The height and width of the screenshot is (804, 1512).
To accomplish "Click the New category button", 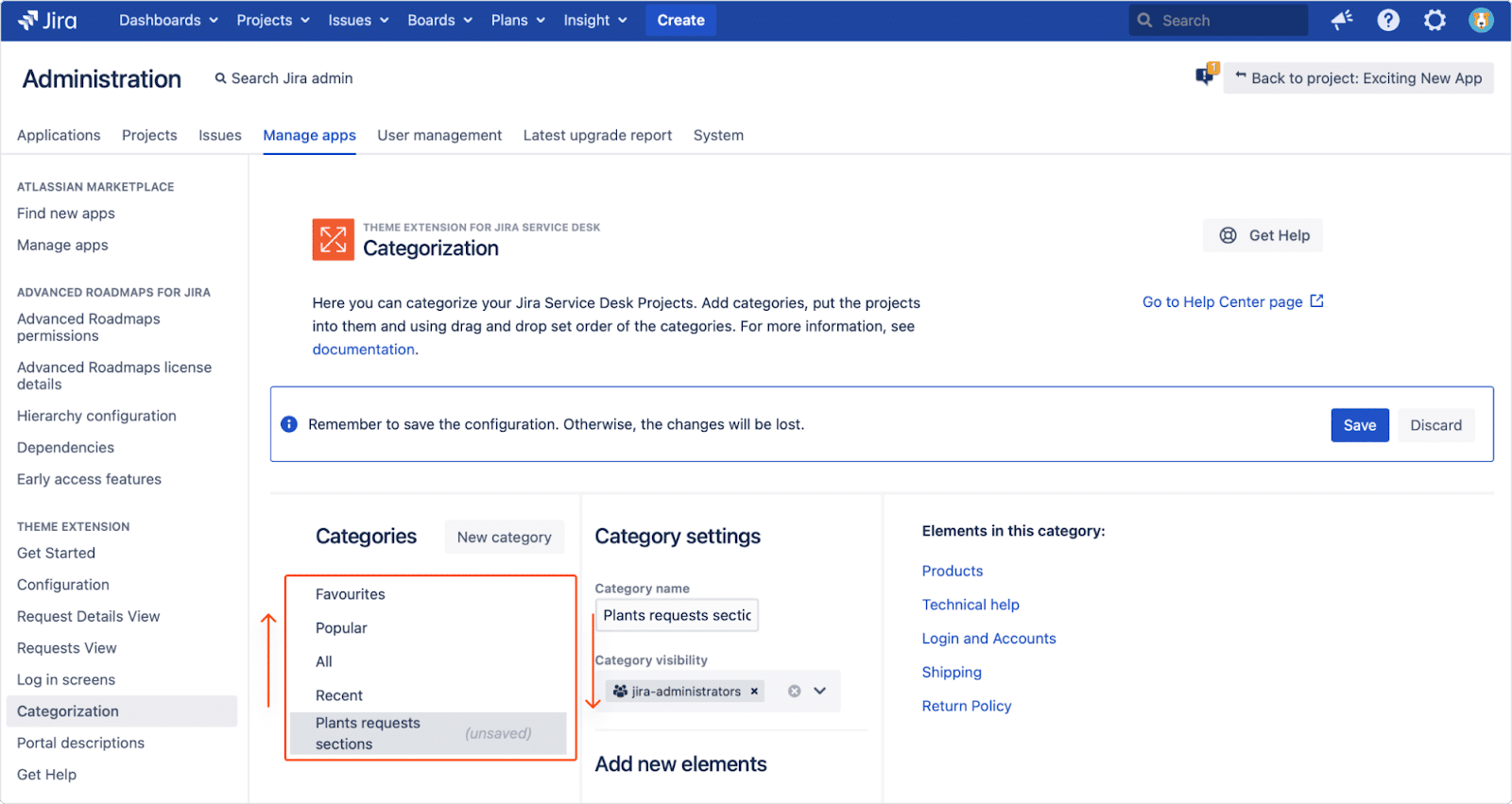I will [x=504, y=537].
